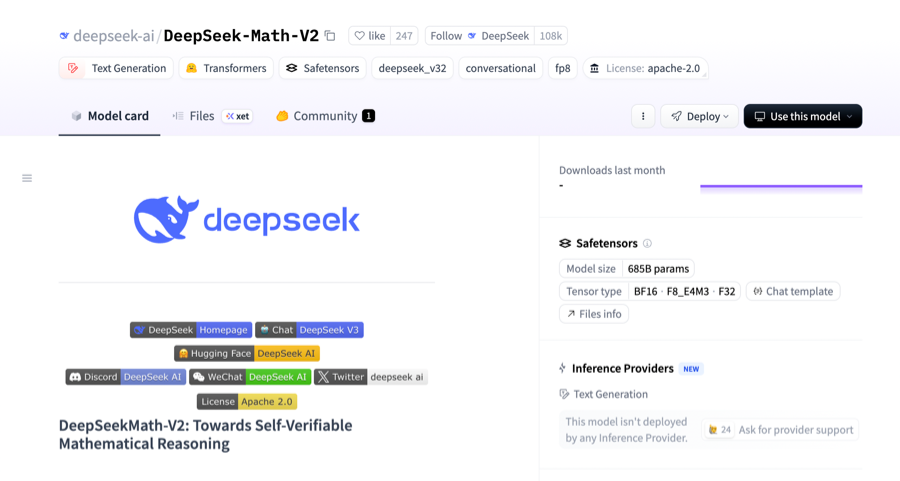Open the three-dot more options menu
Screen dimensions: 900x481
pyautogui.click(x=643, y=116)
